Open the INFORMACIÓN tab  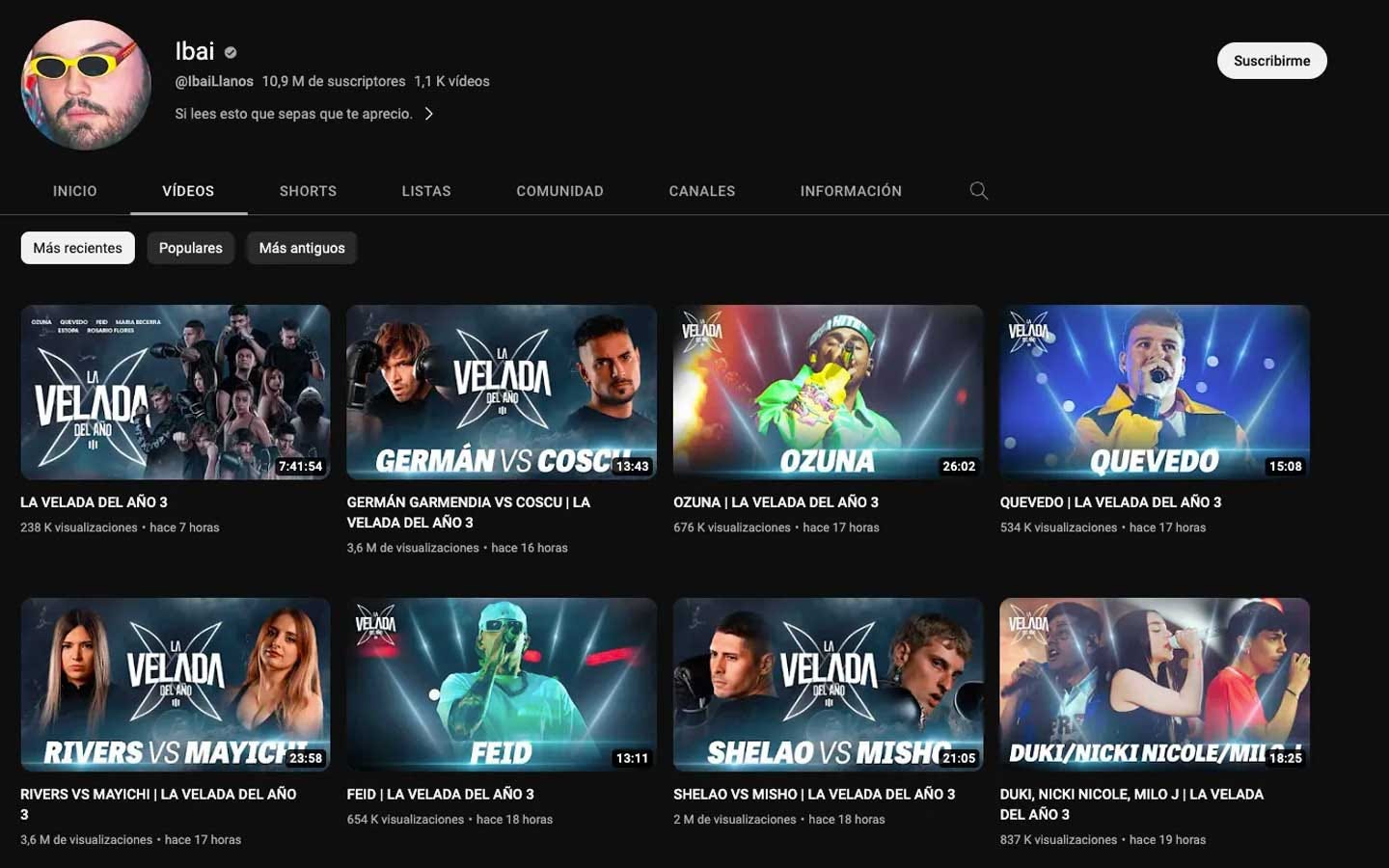point(851,191)
